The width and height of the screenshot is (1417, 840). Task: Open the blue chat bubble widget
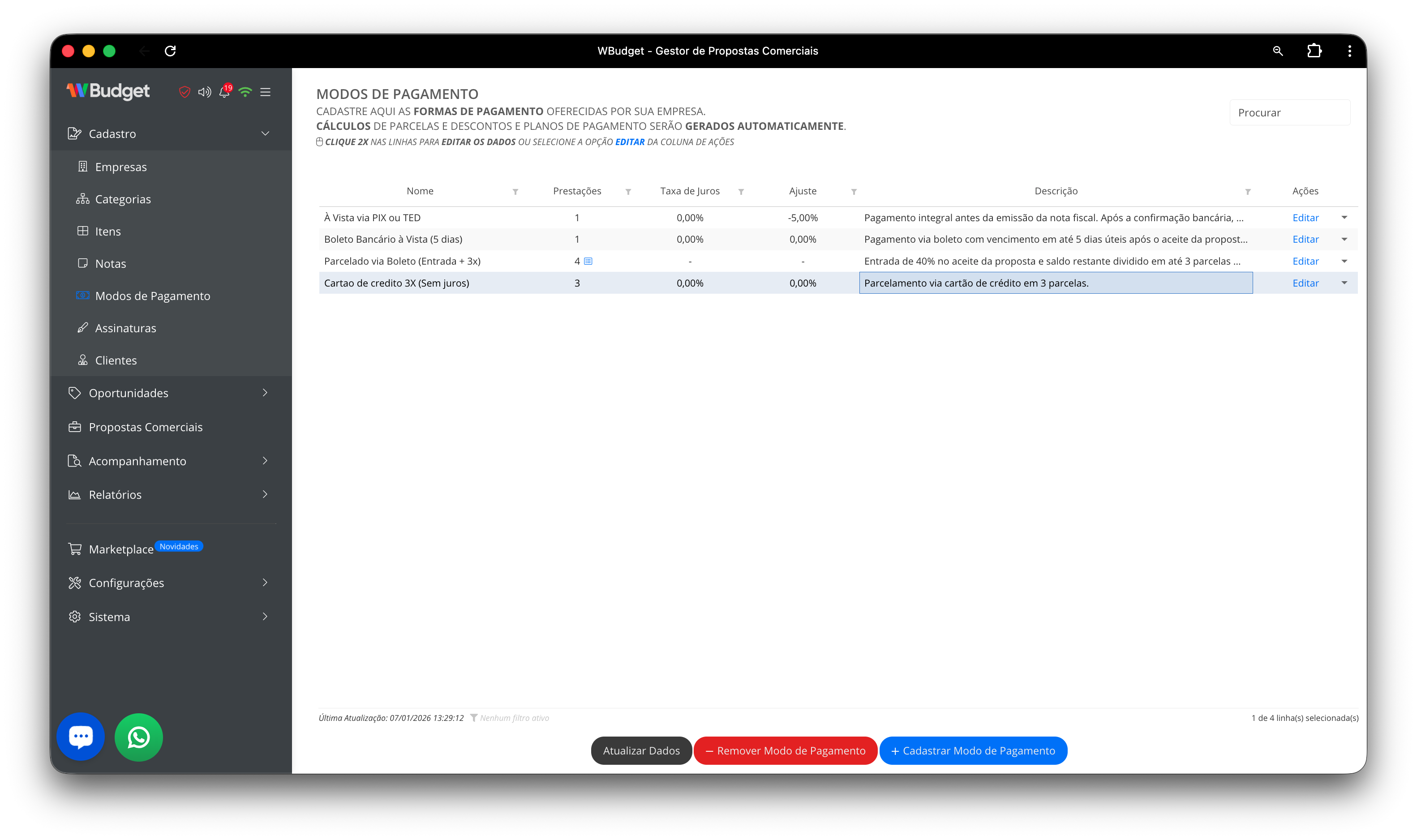pyautogui.click(x=81, y=737)
